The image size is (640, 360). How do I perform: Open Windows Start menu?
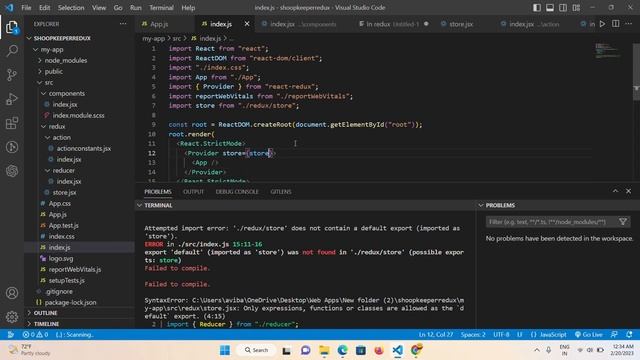(225, 350)
